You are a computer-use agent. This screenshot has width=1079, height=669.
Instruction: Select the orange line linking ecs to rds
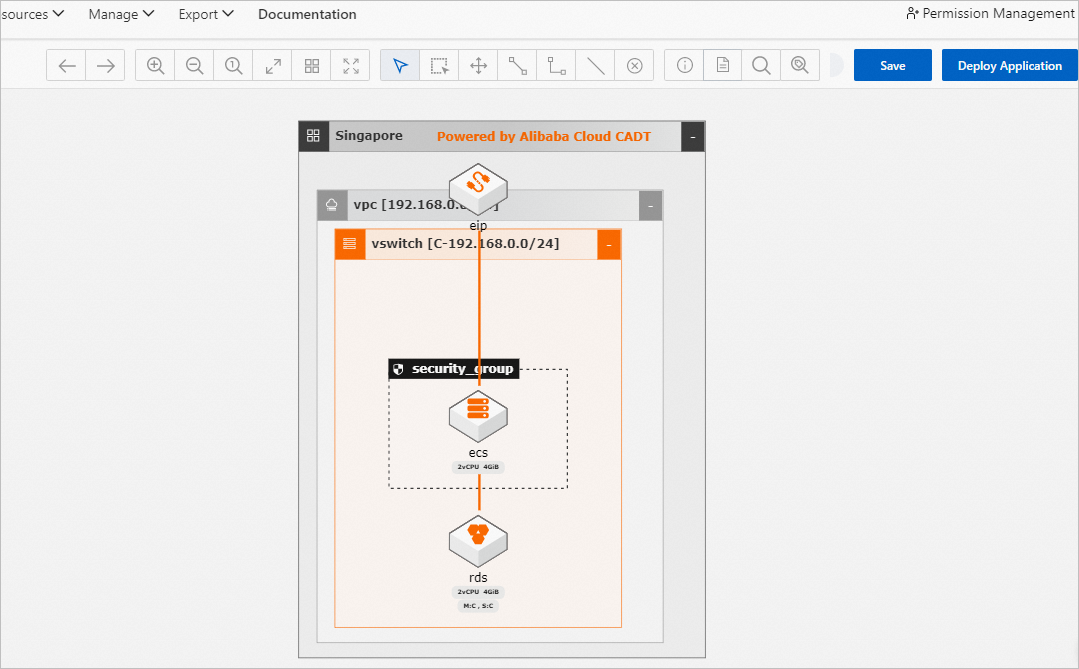(x=479, y=492)
